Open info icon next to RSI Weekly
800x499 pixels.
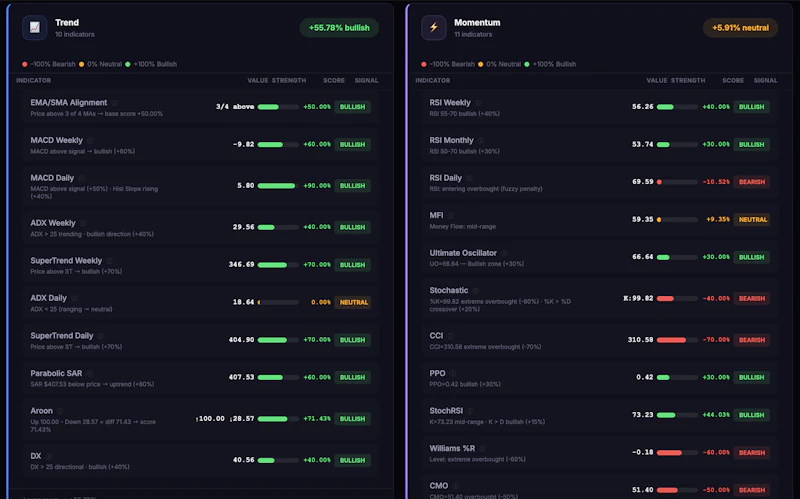click(478, 103)
